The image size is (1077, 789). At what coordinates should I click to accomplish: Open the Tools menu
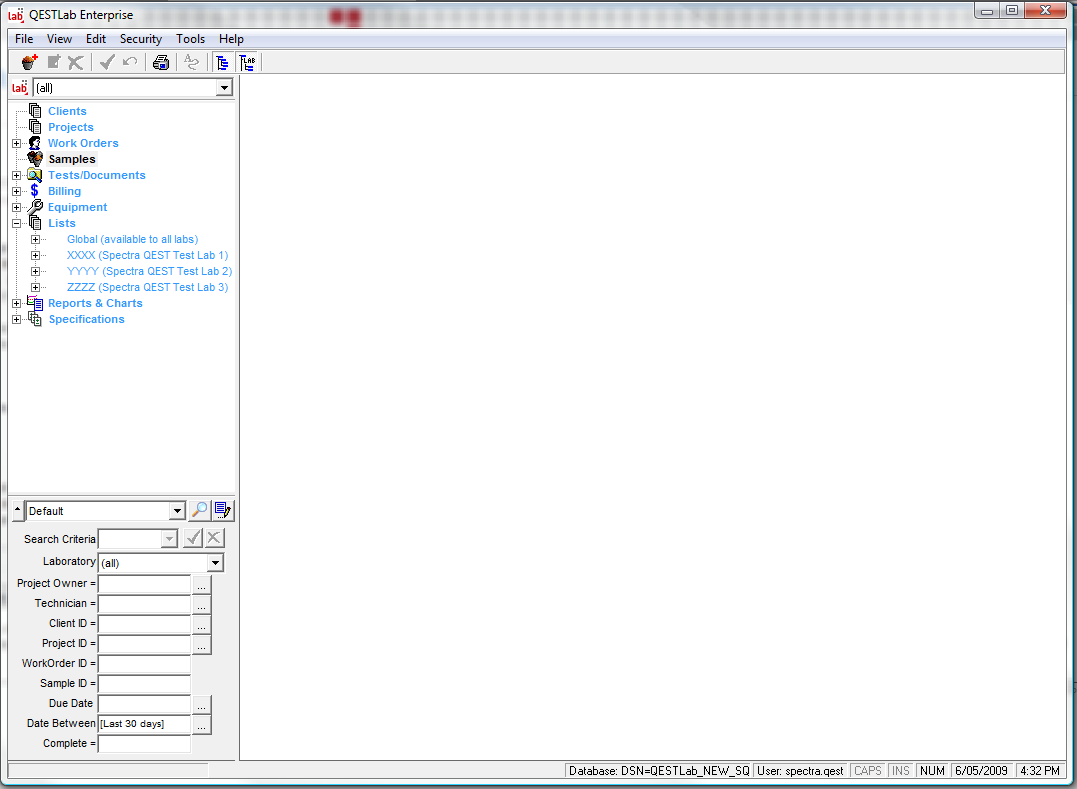(190, 39)
